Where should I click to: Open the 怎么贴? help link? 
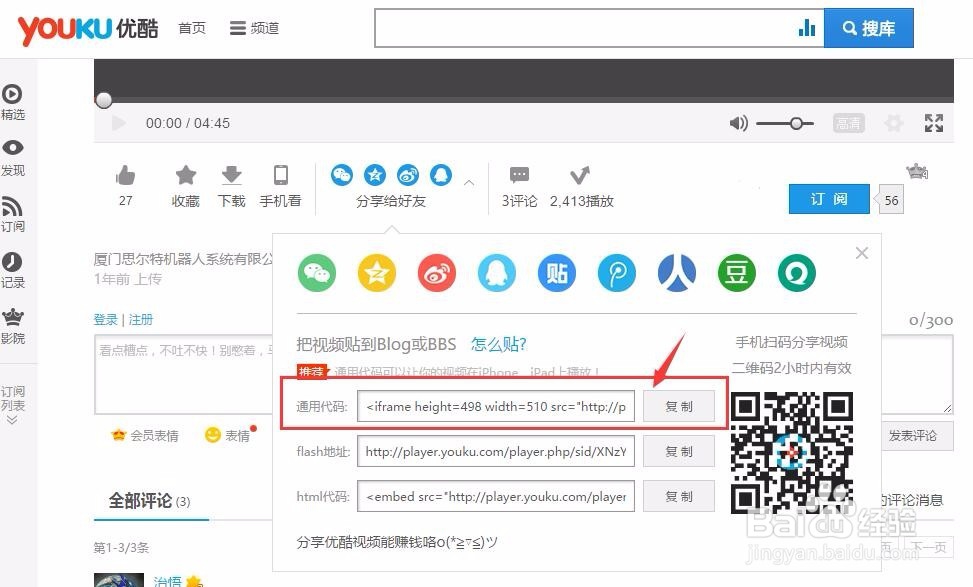click(x=499, y=344)
